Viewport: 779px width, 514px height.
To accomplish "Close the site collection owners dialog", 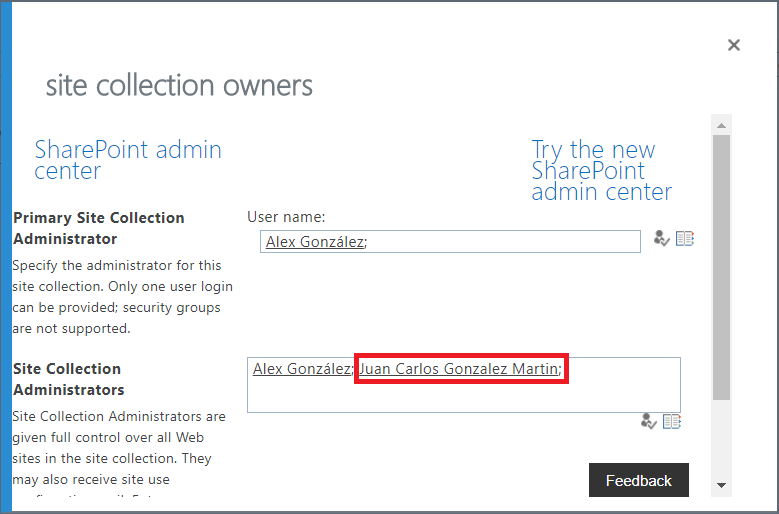I will point(734,45).
